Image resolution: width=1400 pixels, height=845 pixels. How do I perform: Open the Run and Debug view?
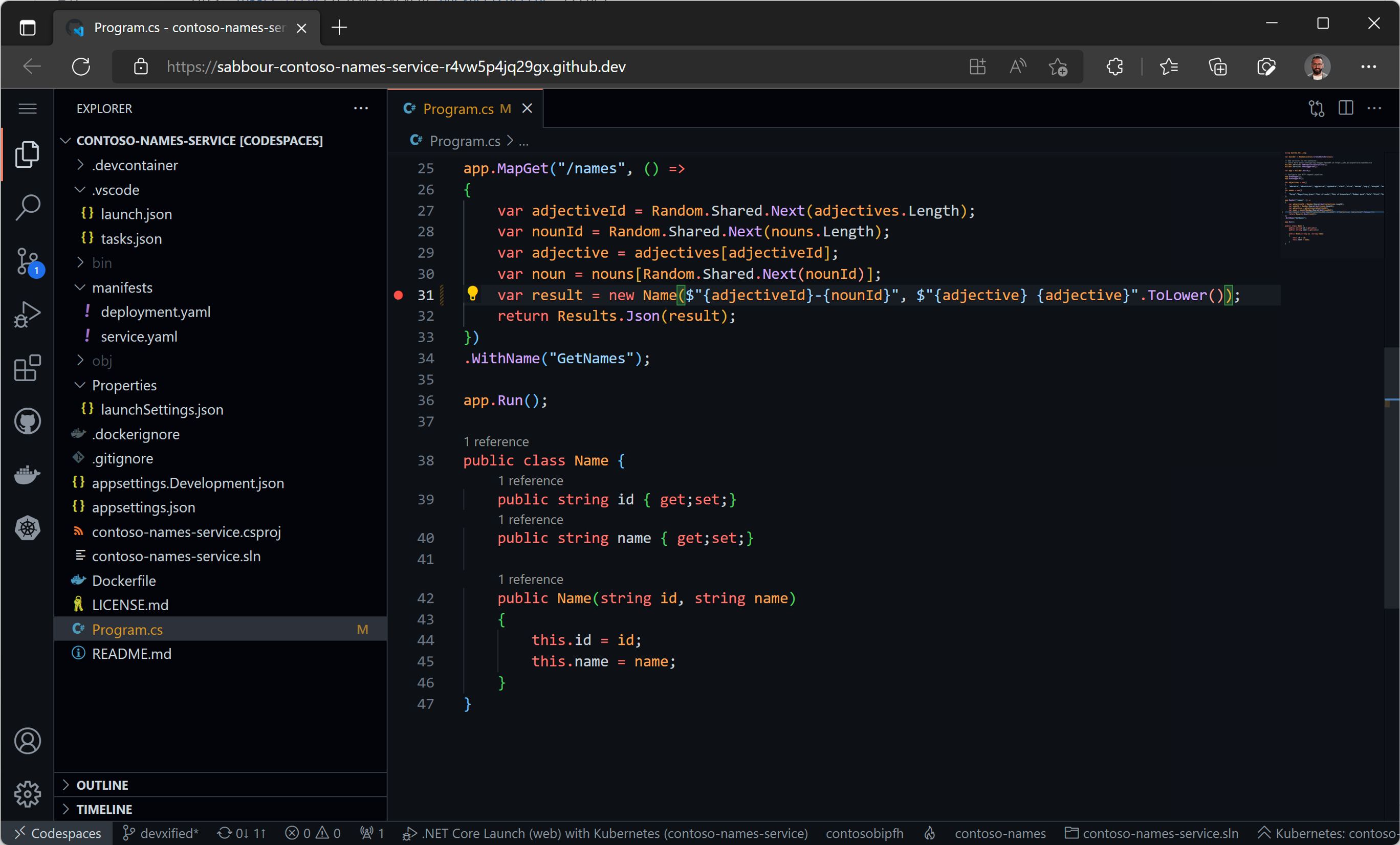[x=27, y=314]
